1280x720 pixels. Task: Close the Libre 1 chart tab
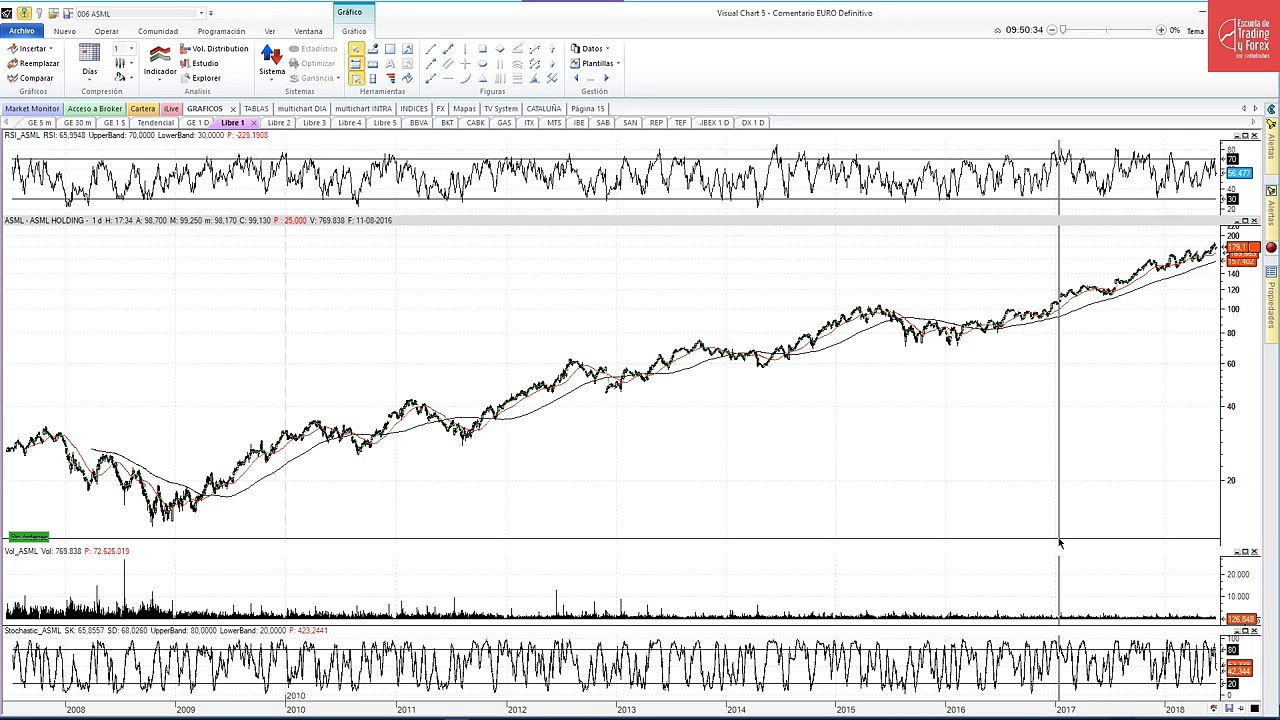coord(253,123)
